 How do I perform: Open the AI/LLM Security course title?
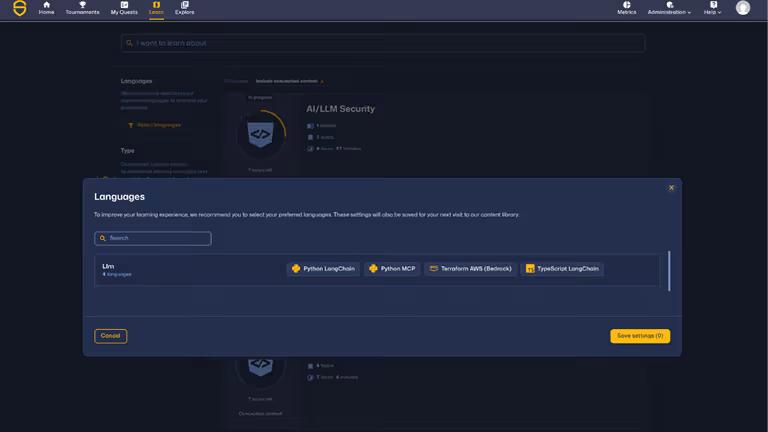(x=340, y=109)
